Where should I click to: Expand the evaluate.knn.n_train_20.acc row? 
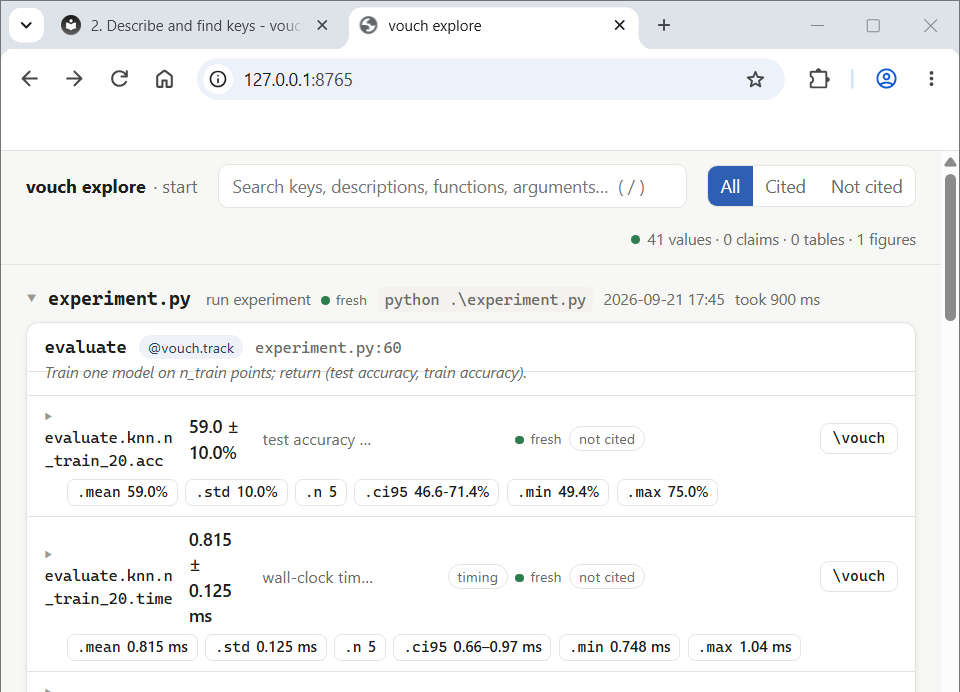(48, 416)
